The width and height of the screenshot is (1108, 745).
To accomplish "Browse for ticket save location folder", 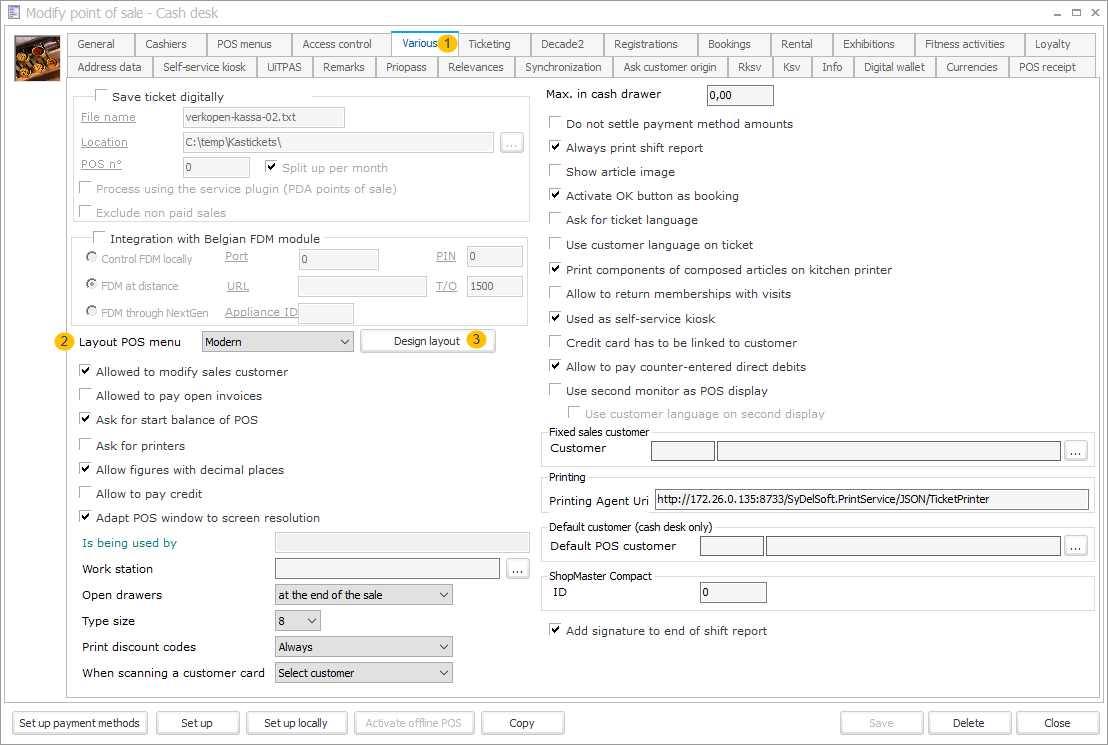I will (512, 143).
